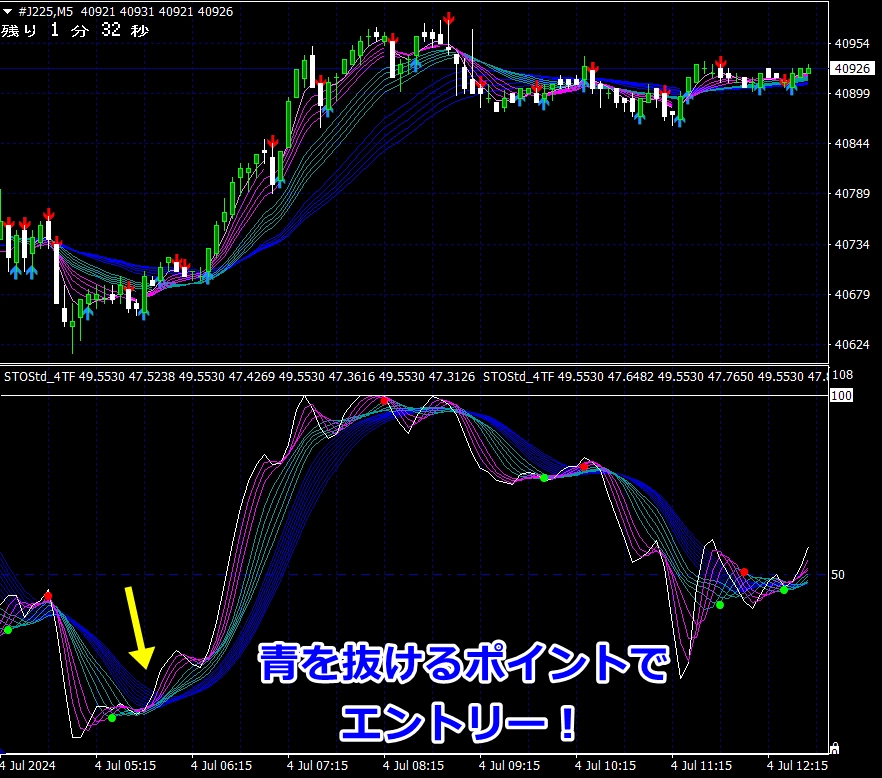Click the red dot nearest the 50 level label
Screen dimensions: 882x778
[x=743, y=572]
